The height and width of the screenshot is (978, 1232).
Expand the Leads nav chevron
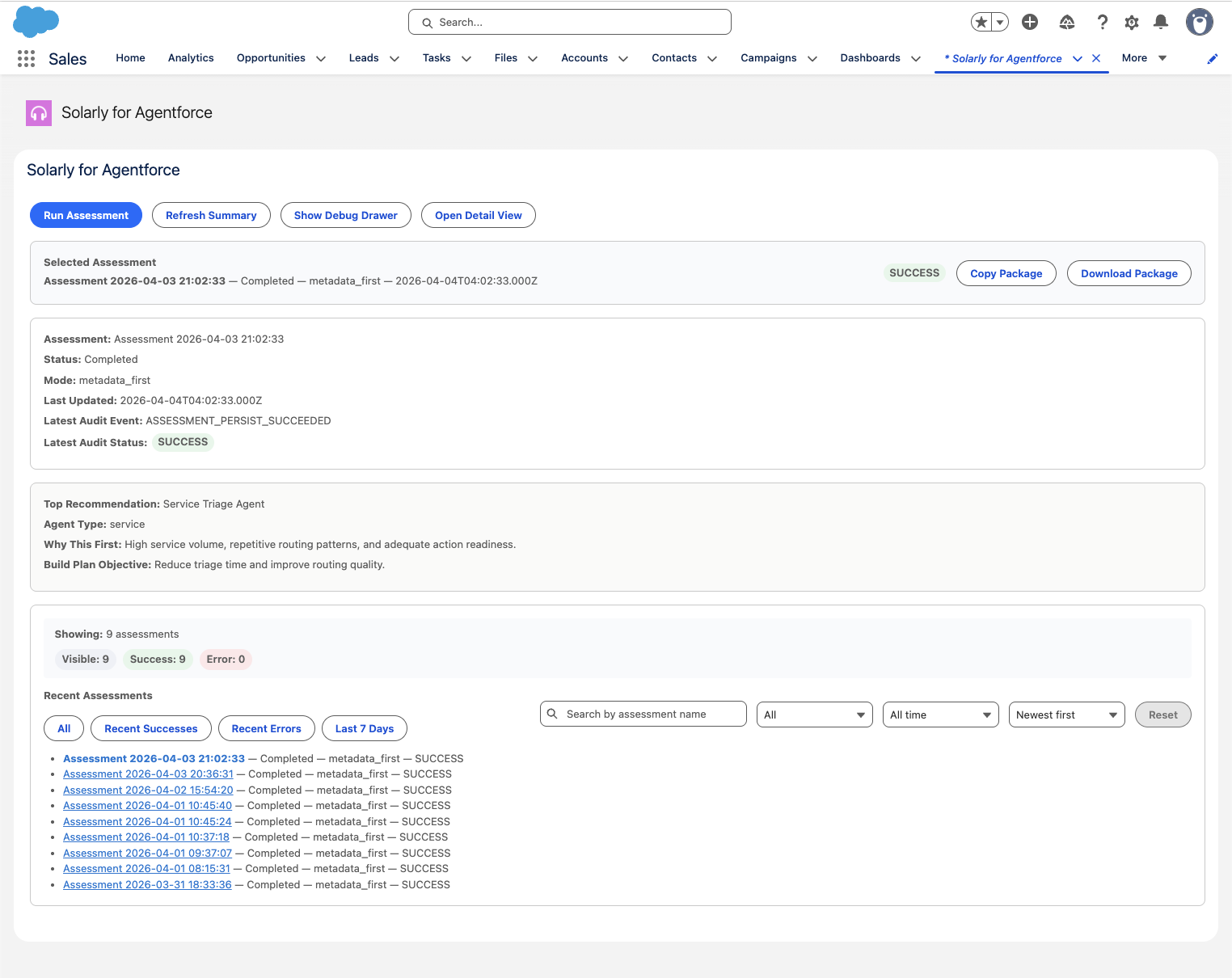tap(394, 59)
